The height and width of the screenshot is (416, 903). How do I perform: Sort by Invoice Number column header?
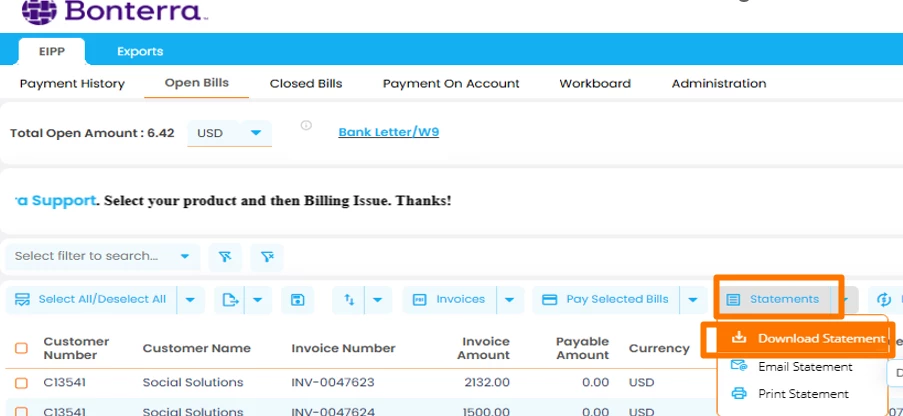[343, 349]
